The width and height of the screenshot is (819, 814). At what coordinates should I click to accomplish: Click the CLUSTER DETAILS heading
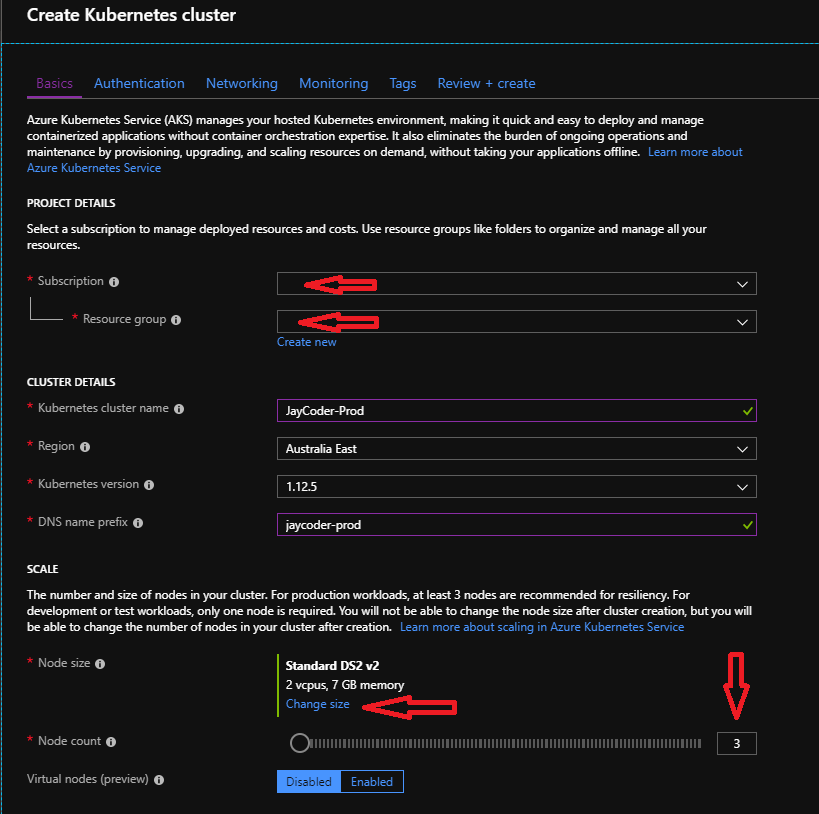(x=71, y=382)
